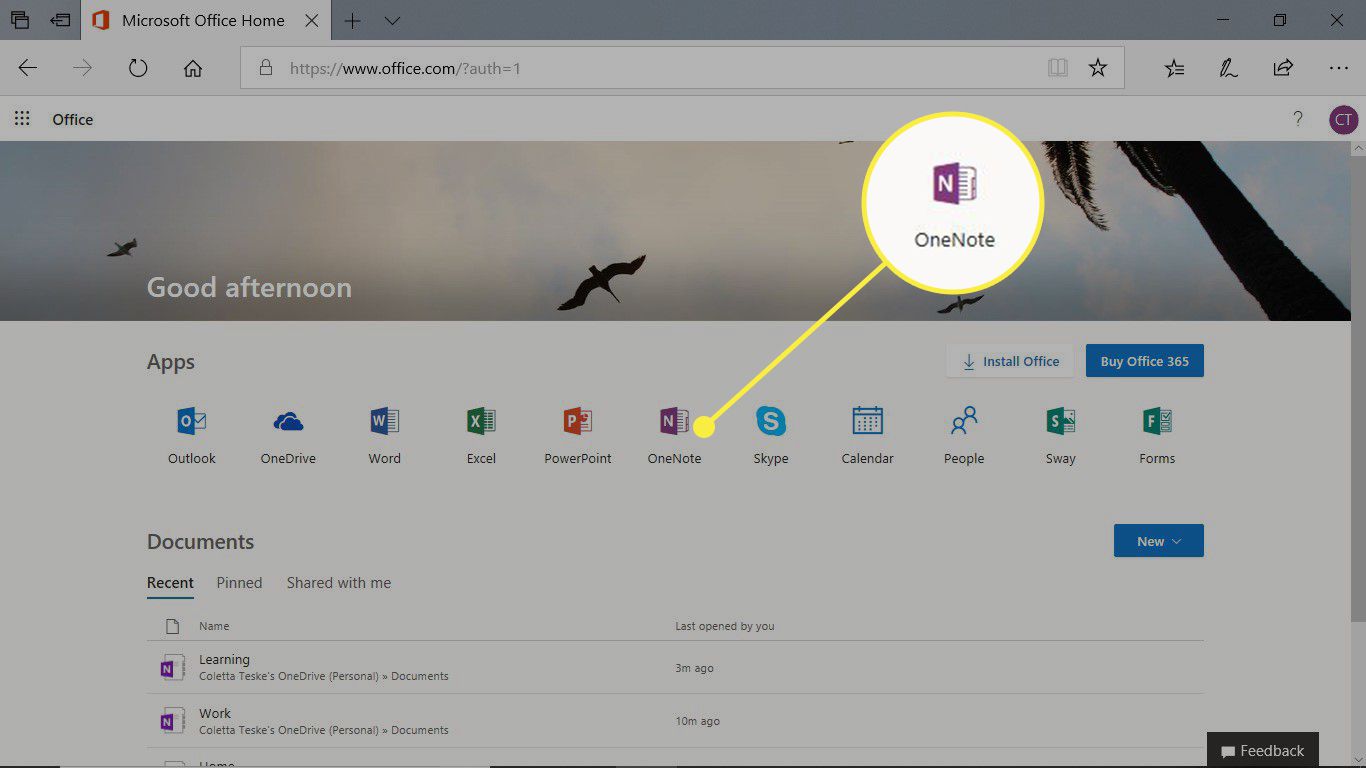Open the CT account avatar menu
The height and width of the screenshot is (768, 1366).
pos(1343,119)
